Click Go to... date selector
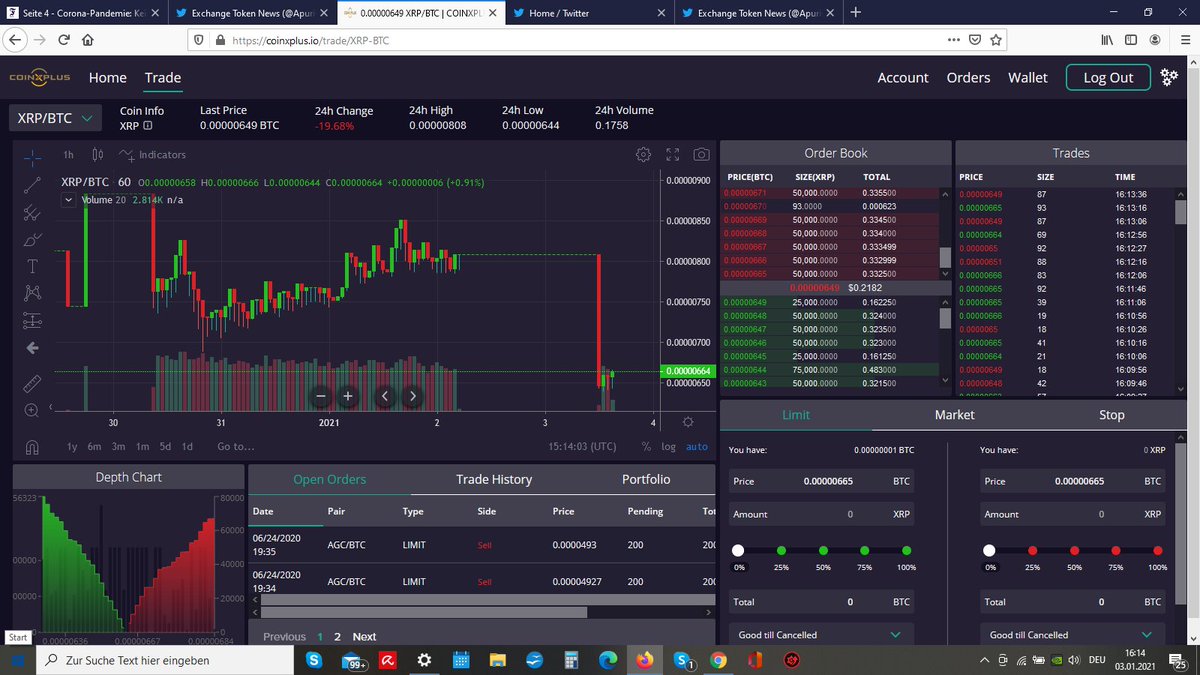Viewport: 1200px width, 675px height. click(236, 447)
